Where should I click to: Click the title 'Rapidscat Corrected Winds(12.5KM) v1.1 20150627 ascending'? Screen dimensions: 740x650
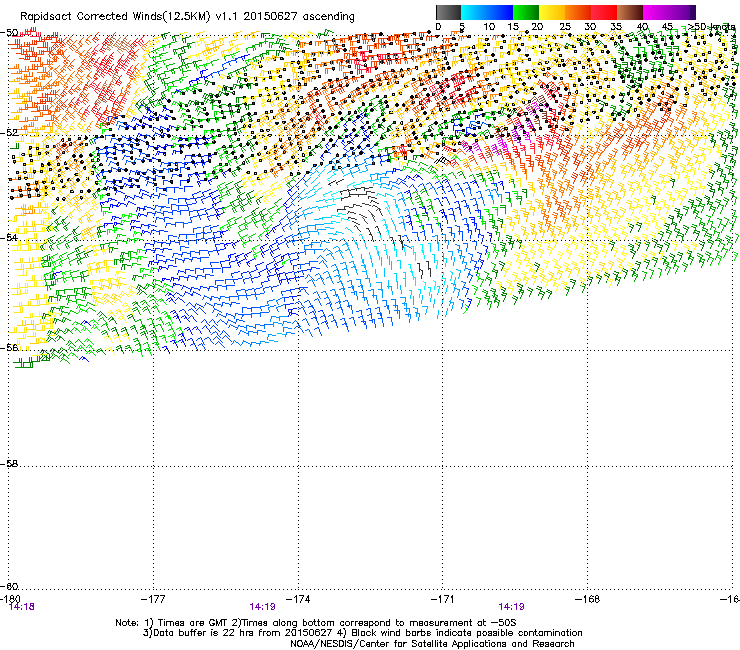[187, 17]
